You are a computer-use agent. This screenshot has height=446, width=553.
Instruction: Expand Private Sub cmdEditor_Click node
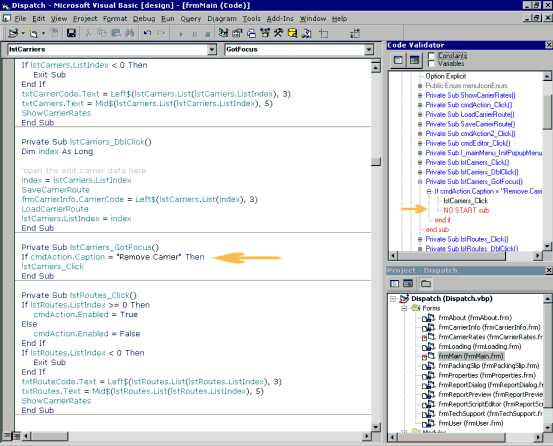420,143
